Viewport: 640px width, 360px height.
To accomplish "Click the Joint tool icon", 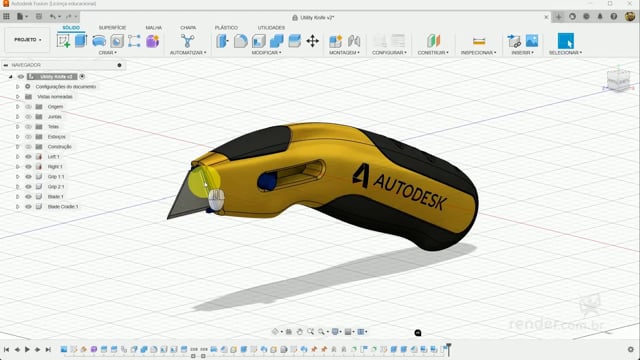I will pyautogui.click(x=354, y=41).
